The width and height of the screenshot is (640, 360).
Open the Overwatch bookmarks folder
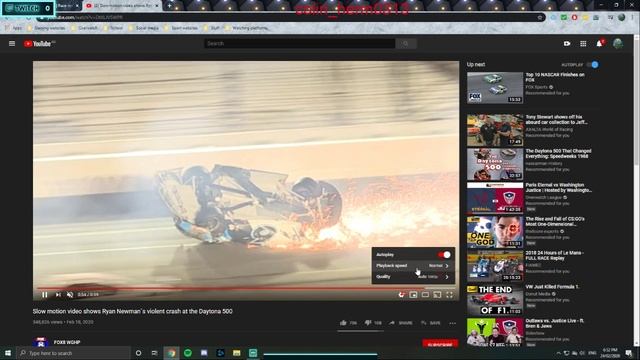(84, 28)
